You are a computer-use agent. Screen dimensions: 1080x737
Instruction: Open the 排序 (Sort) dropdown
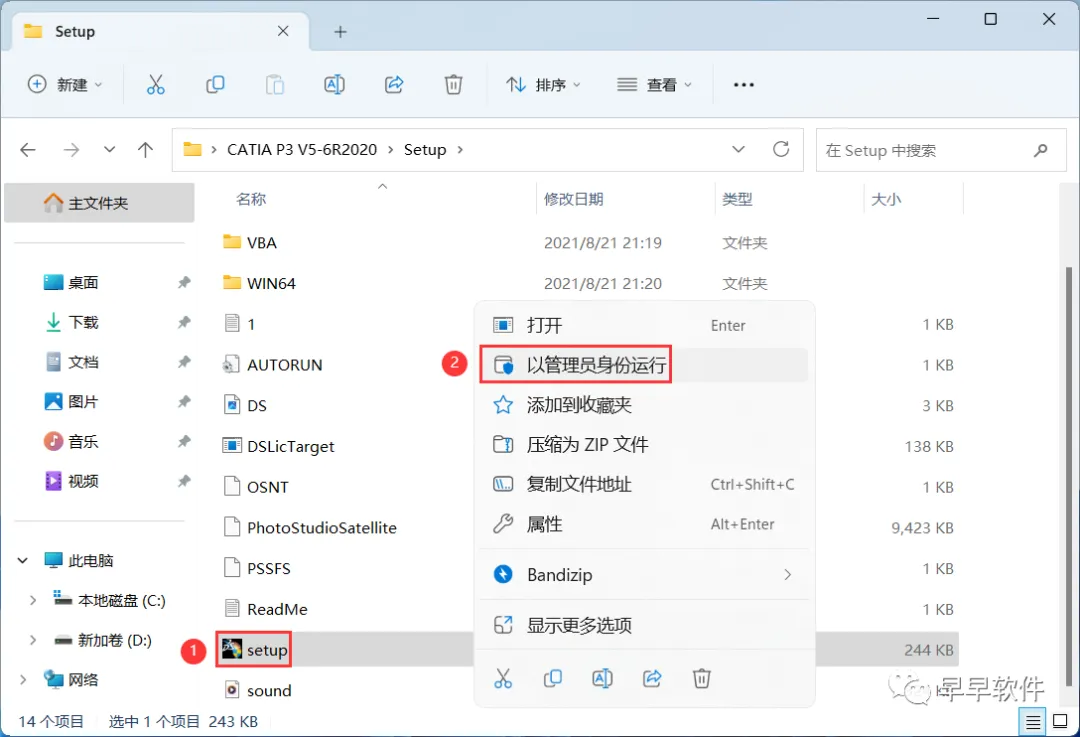coord(543,85)
